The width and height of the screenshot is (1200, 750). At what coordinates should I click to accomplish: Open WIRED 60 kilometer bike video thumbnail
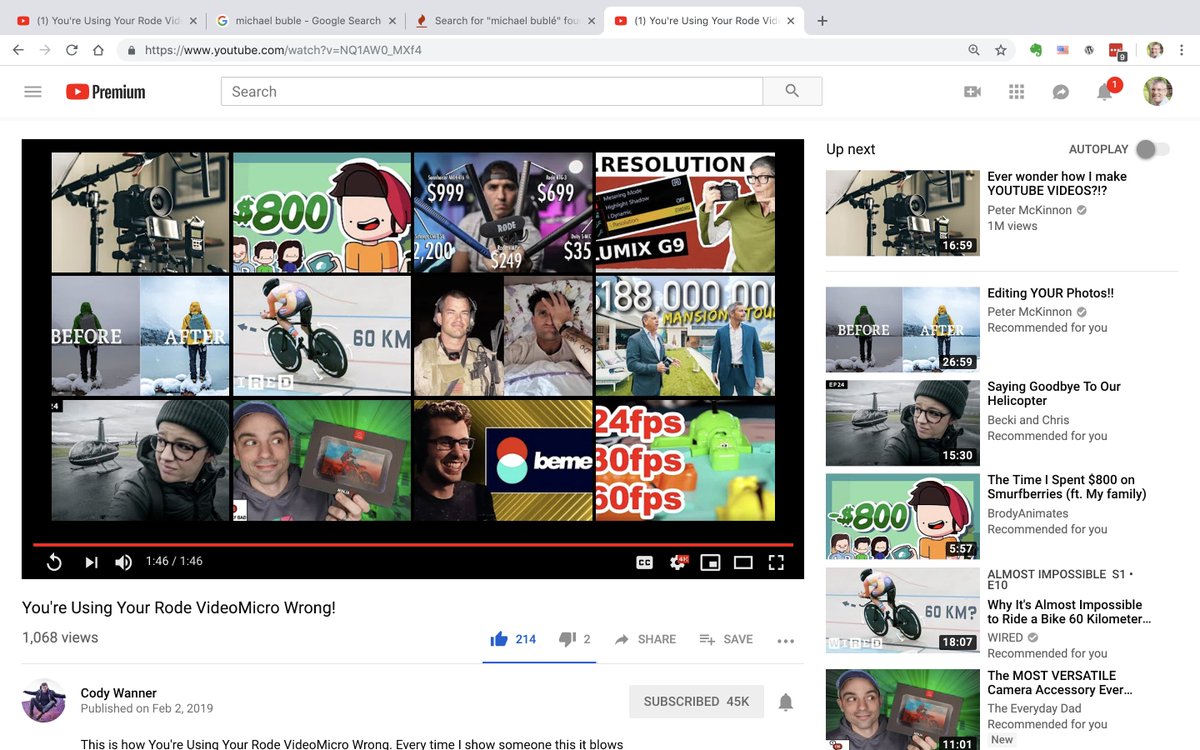(x=903, y=610)
